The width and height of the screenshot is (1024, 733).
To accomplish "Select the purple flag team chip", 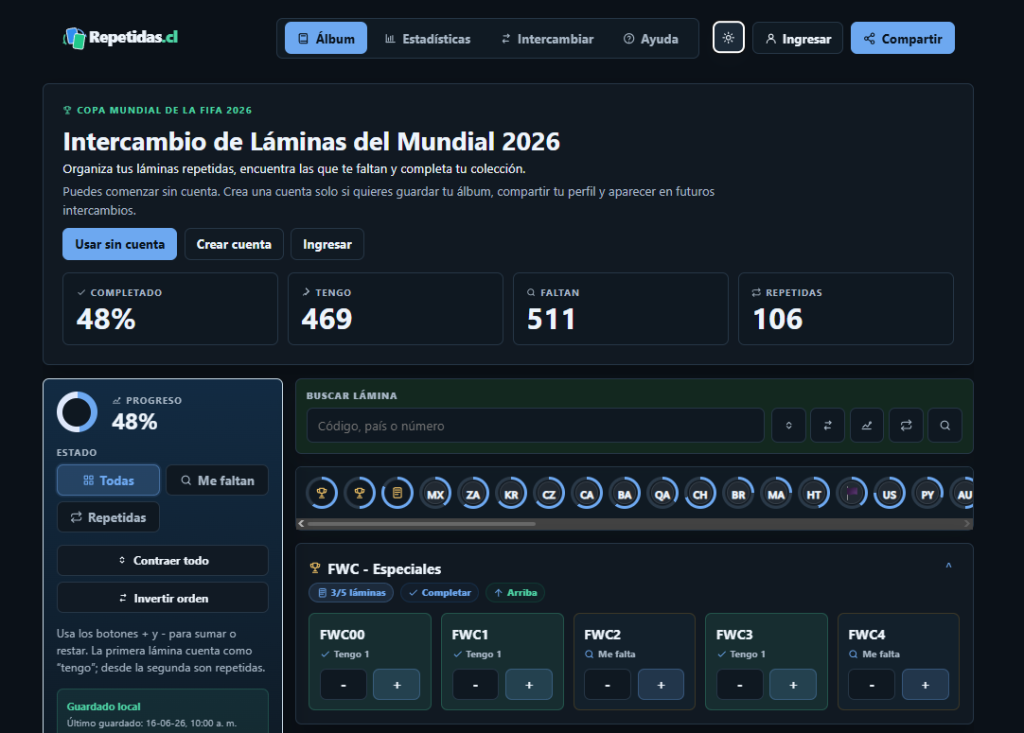I will coord(852,493).
